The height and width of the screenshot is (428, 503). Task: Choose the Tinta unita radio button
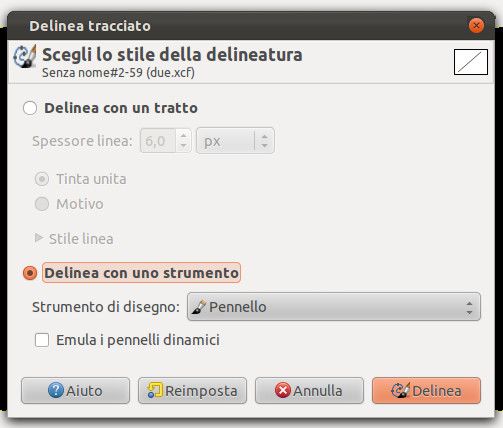[42, 179]
